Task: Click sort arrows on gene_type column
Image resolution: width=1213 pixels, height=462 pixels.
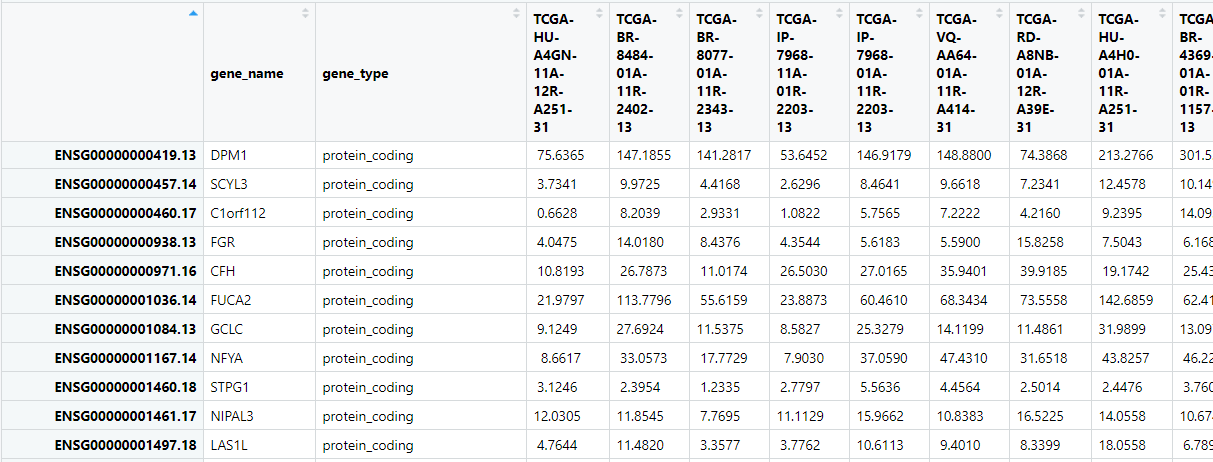Action: (516, 13)
